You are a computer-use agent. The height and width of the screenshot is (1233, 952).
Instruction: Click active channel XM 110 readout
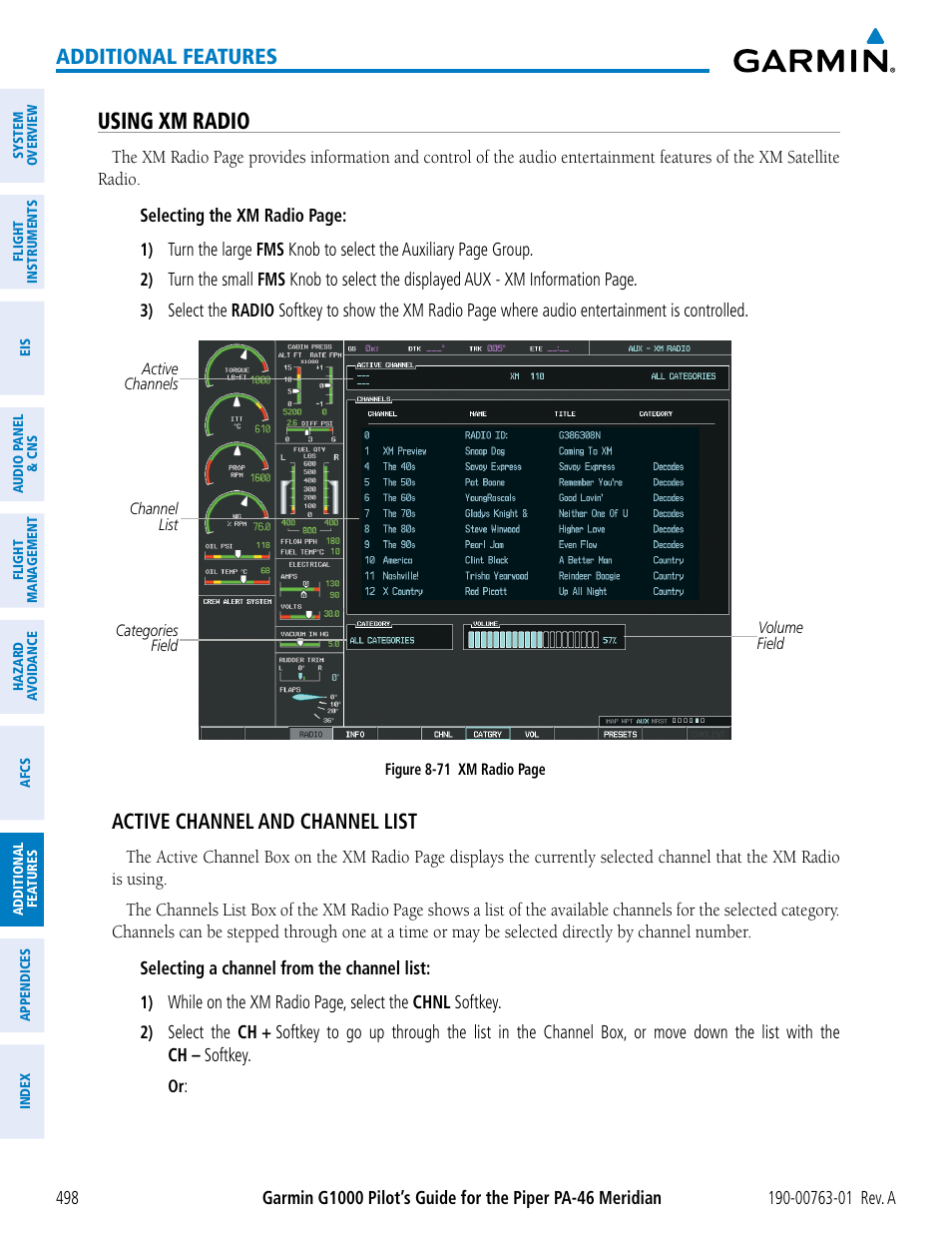click(x=527, y=376)
